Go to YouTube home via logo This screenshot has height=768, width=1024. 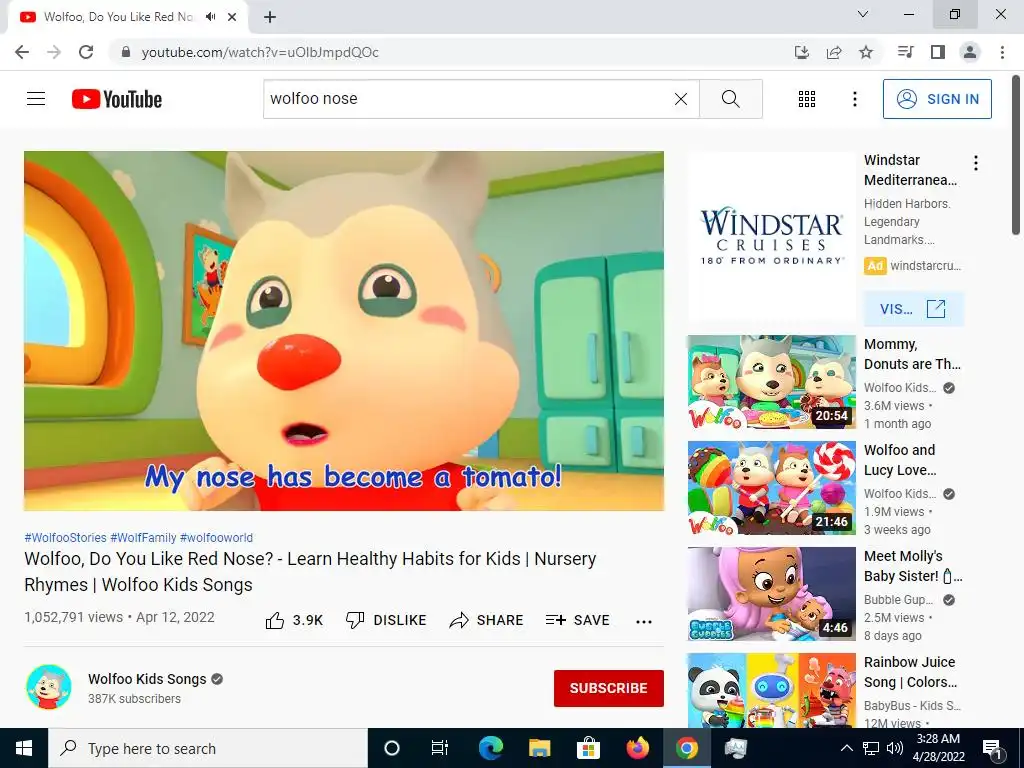point(117,99)
